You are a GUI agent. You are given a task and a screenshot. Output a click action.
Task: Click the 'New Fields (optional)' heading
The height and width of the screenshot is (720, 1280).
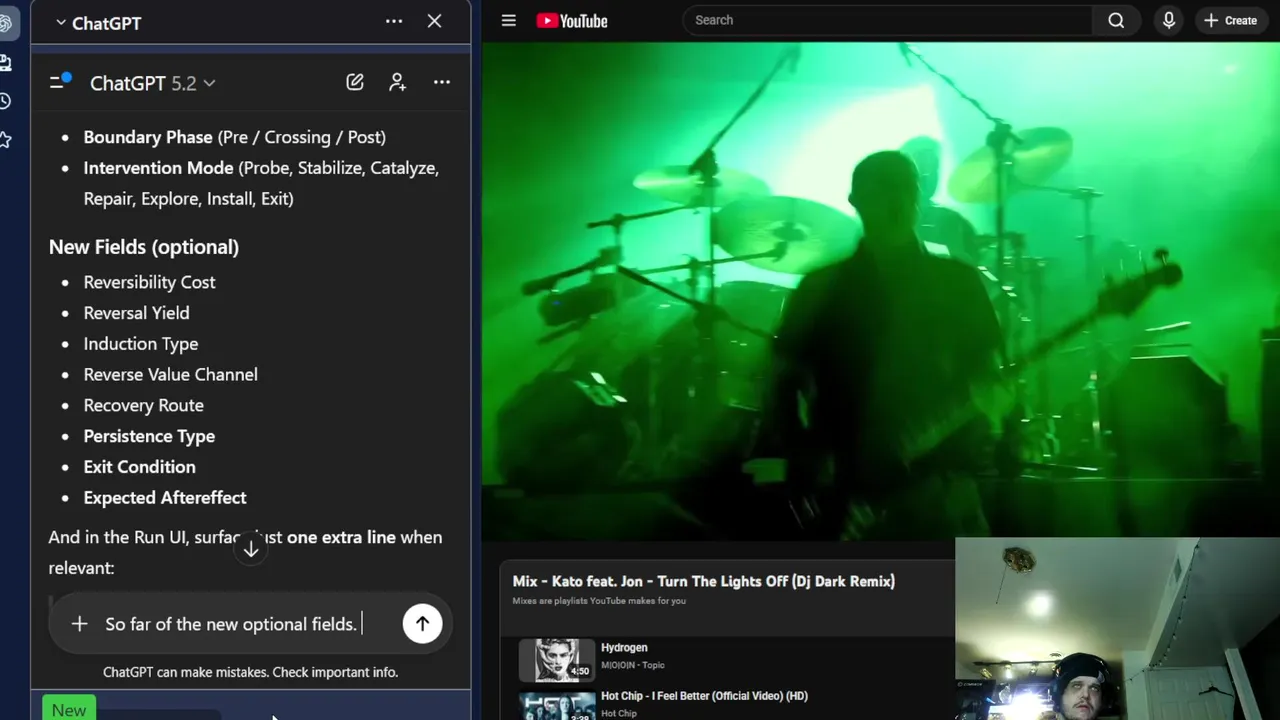[x=144, y=247]
